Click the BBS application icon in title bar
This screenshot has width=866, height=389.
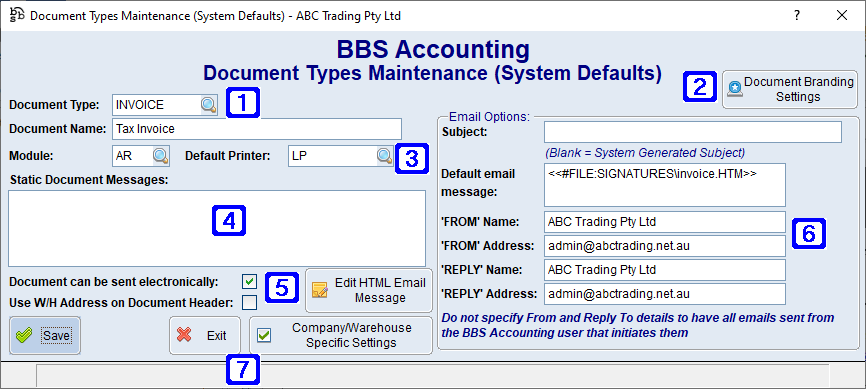tap(17, 15)
